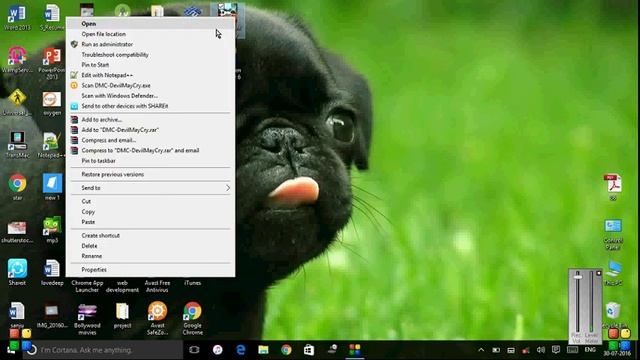The height and width of the screenshot is (360, 640).
Task: Select Rename in context menu
Action: [x=150, y=256]
